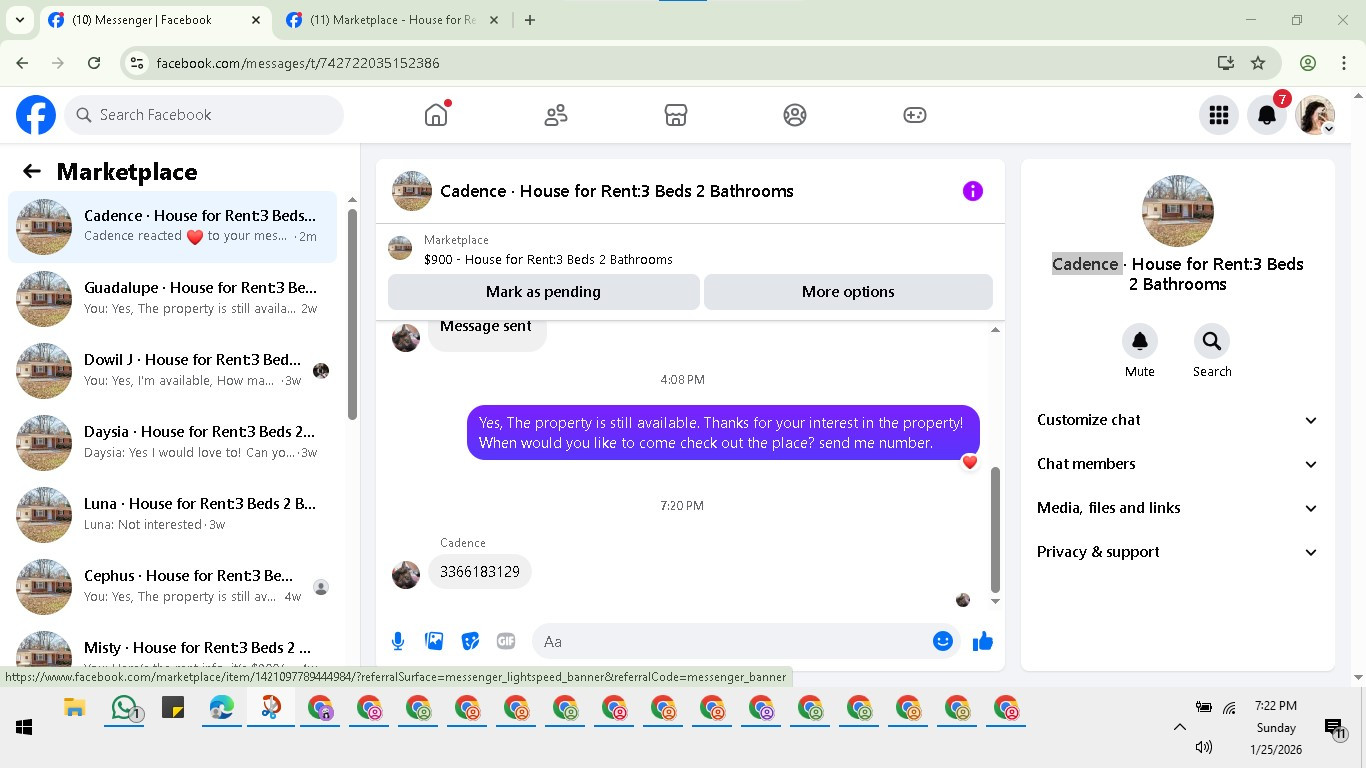The image size is (1366, 768).
Task: Navigate back in Chrome
Action: coord(23,63)
